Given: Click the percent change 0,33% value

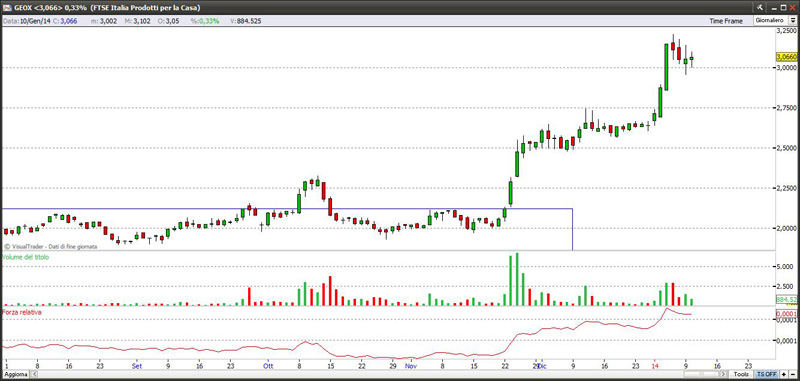Looking at the screenshot, I should [x=205, y=21].
